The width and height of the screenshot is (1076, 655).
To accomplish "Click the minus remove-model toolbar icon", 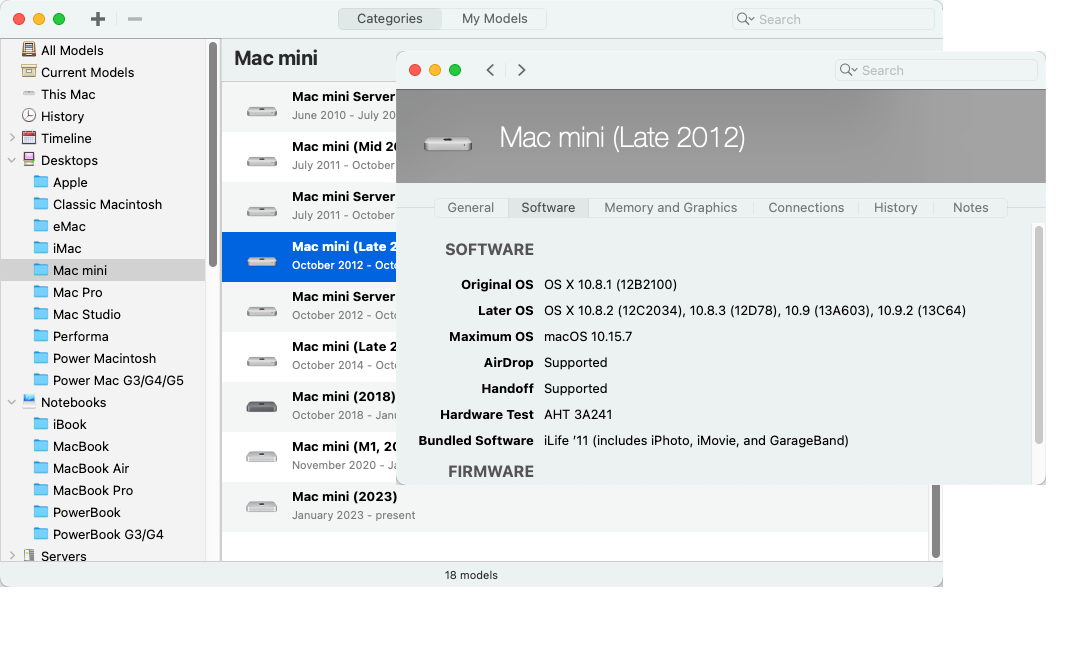I will point(134,19).
